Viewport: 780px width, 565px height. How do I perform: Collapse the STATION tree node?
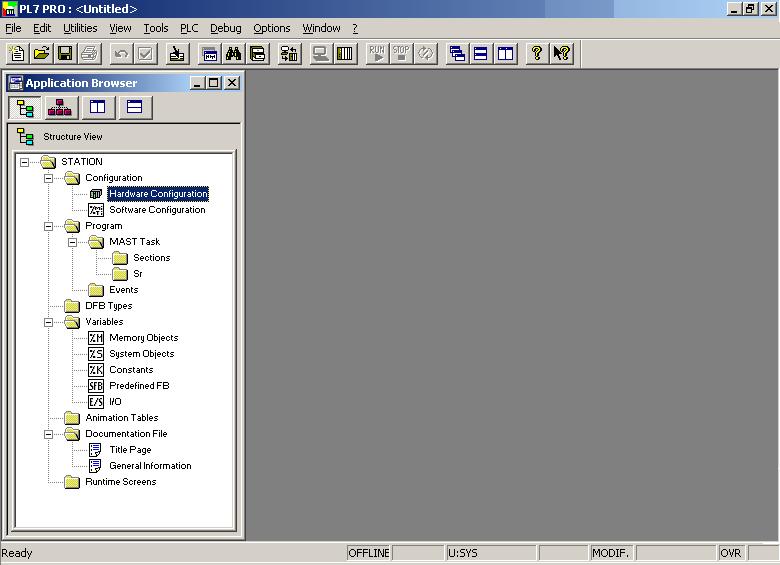24,162
